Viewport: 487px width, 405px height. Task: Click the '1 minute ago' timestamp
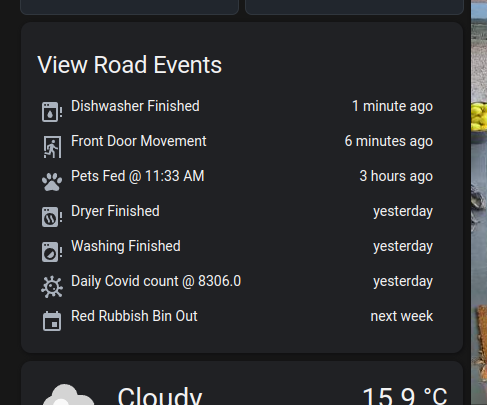pyautogui.click(x=392, y=106)
